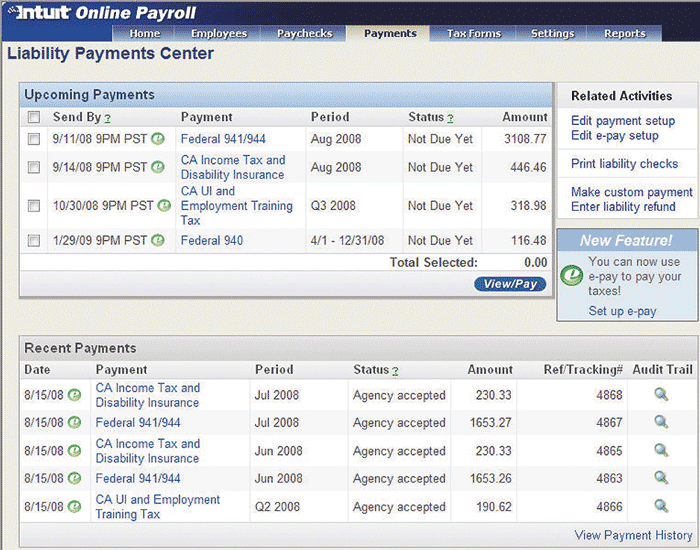The width and height of the screenshot is (700, 550).
Task: Open View Payment History link
Action: [x=633, y=535]
